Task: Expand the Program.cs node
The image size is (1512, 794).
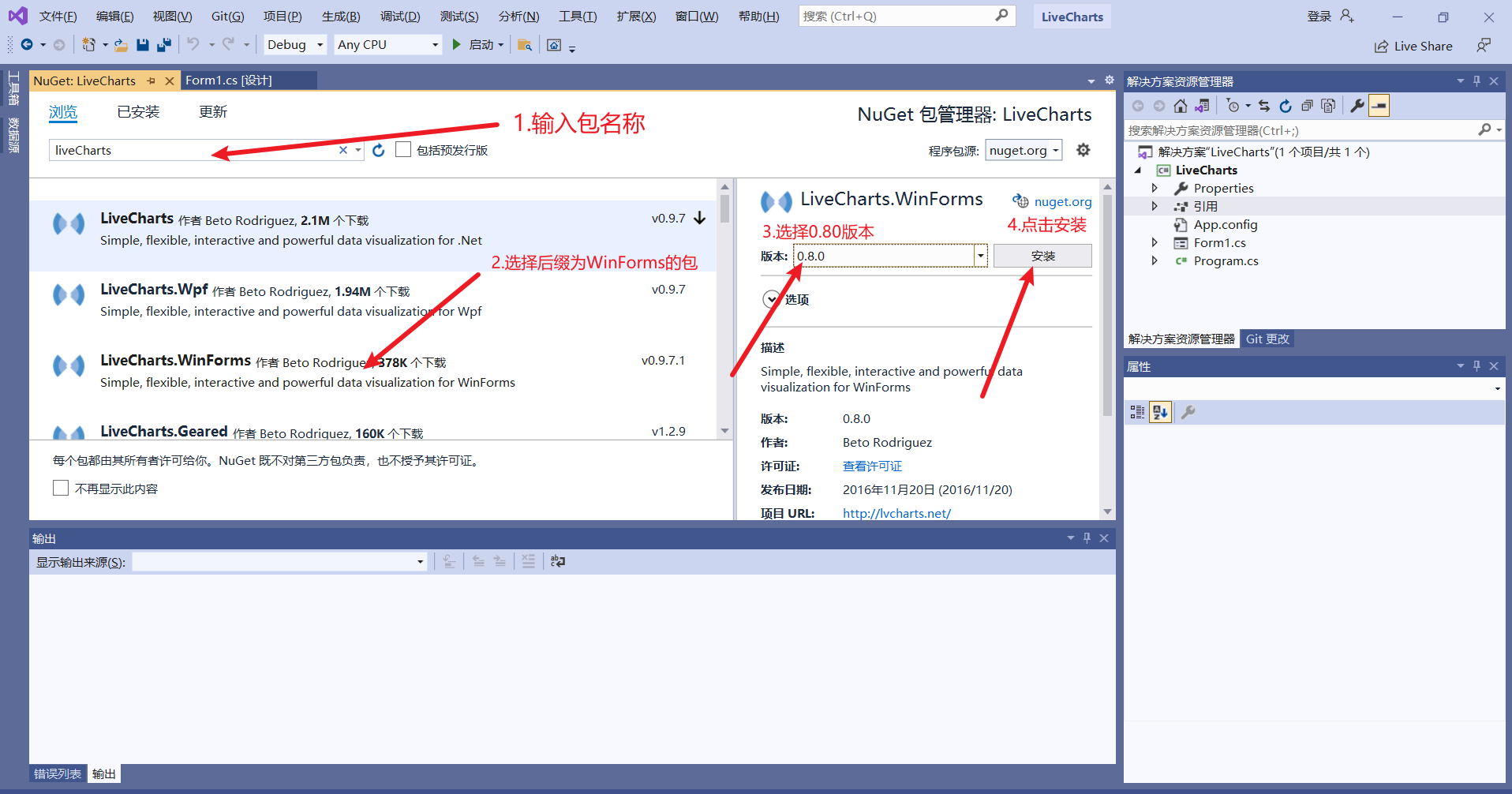Action: (x=1155, y=260)
